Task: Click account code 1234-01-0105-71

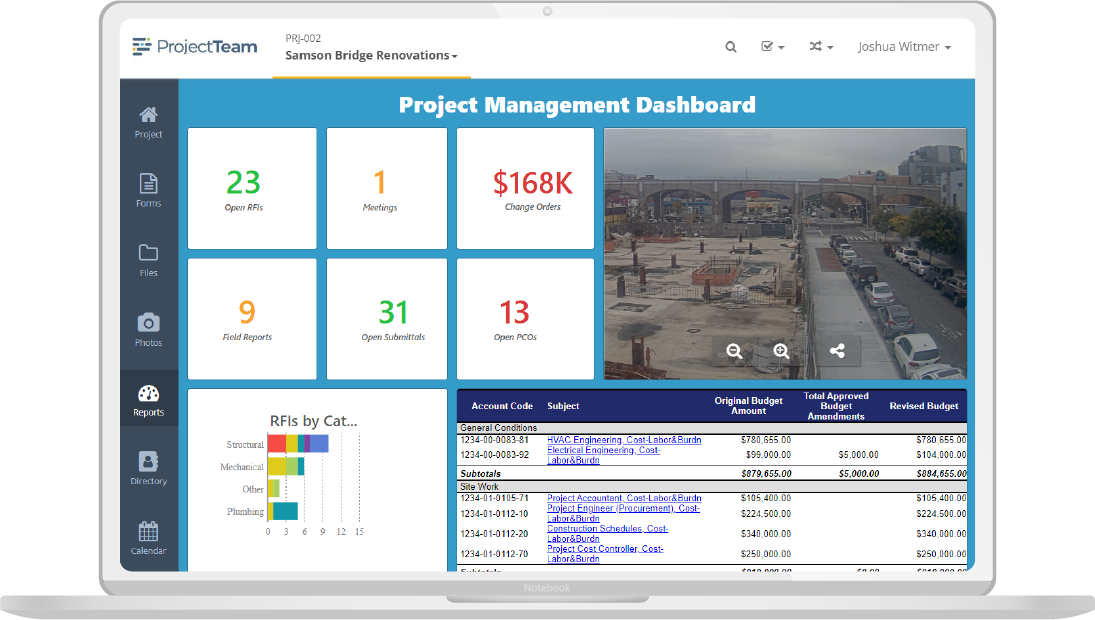Action: click(494, 498)
